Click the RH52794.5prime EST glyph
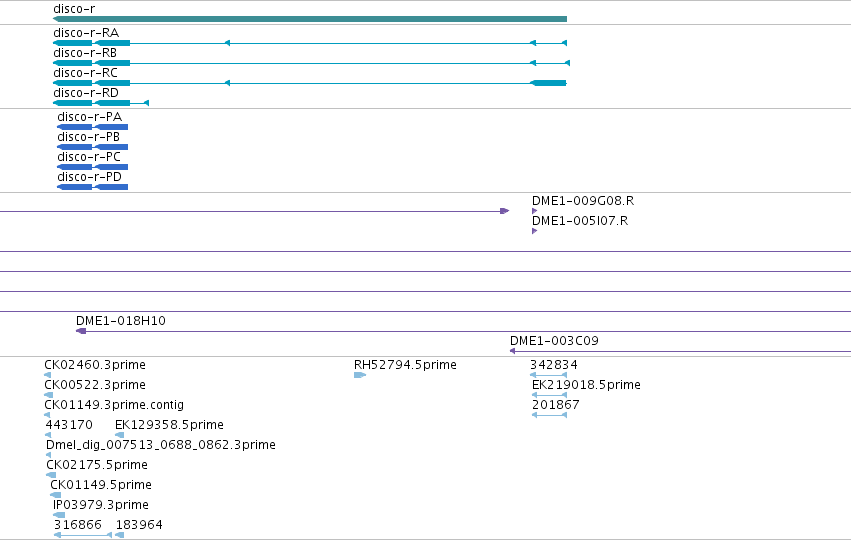The width and height of the screenshot is (851, 540). (x=360, y=375)
